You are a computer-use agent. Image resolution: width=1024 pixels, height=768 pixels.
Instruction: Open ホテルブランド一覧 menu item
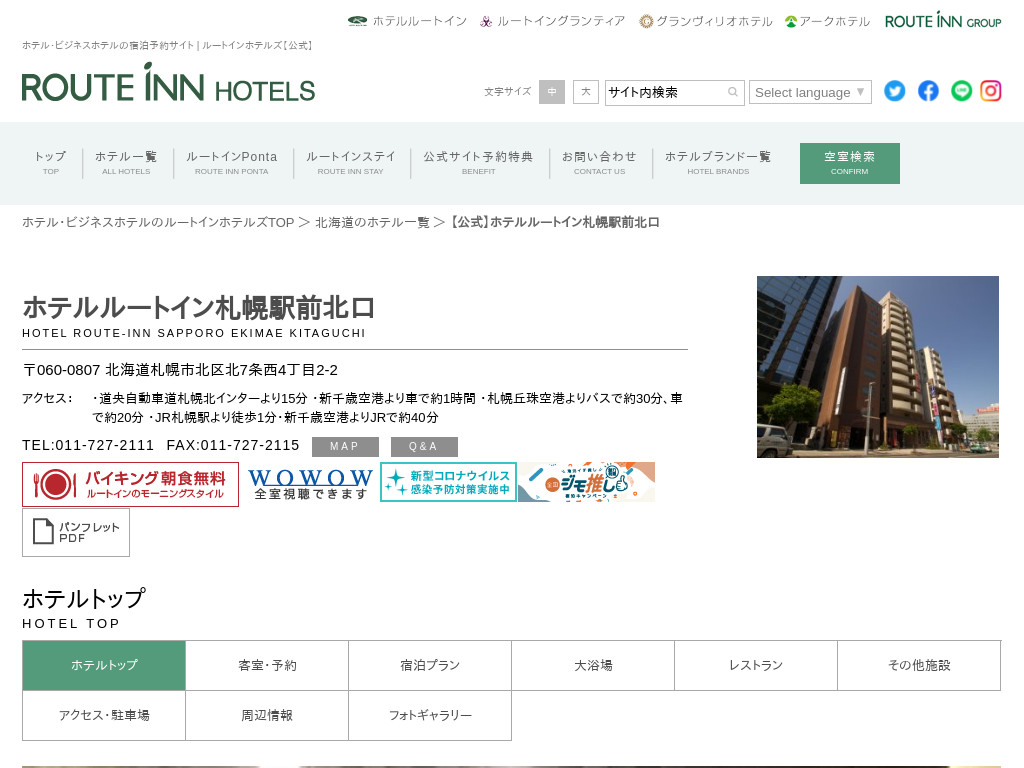pos(718,163)
